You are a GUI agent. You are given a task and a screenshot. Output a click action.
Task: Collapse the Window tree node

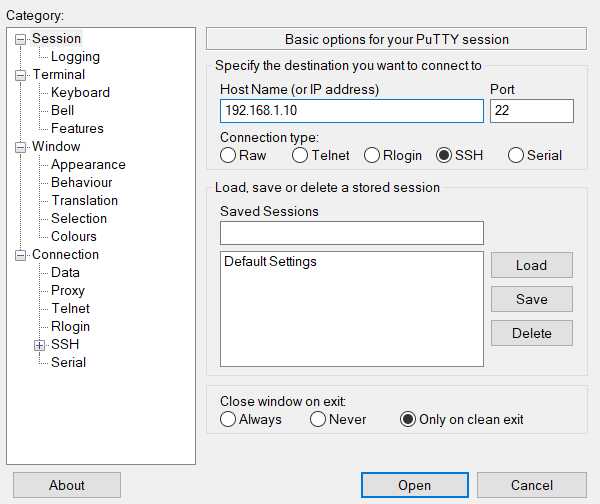click(20, 147)
